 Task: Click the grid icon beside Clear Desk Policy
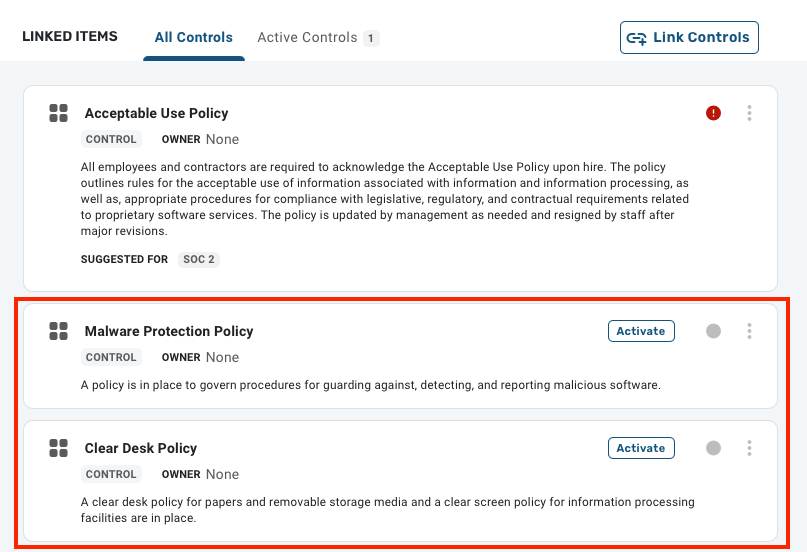pos(58,448)
